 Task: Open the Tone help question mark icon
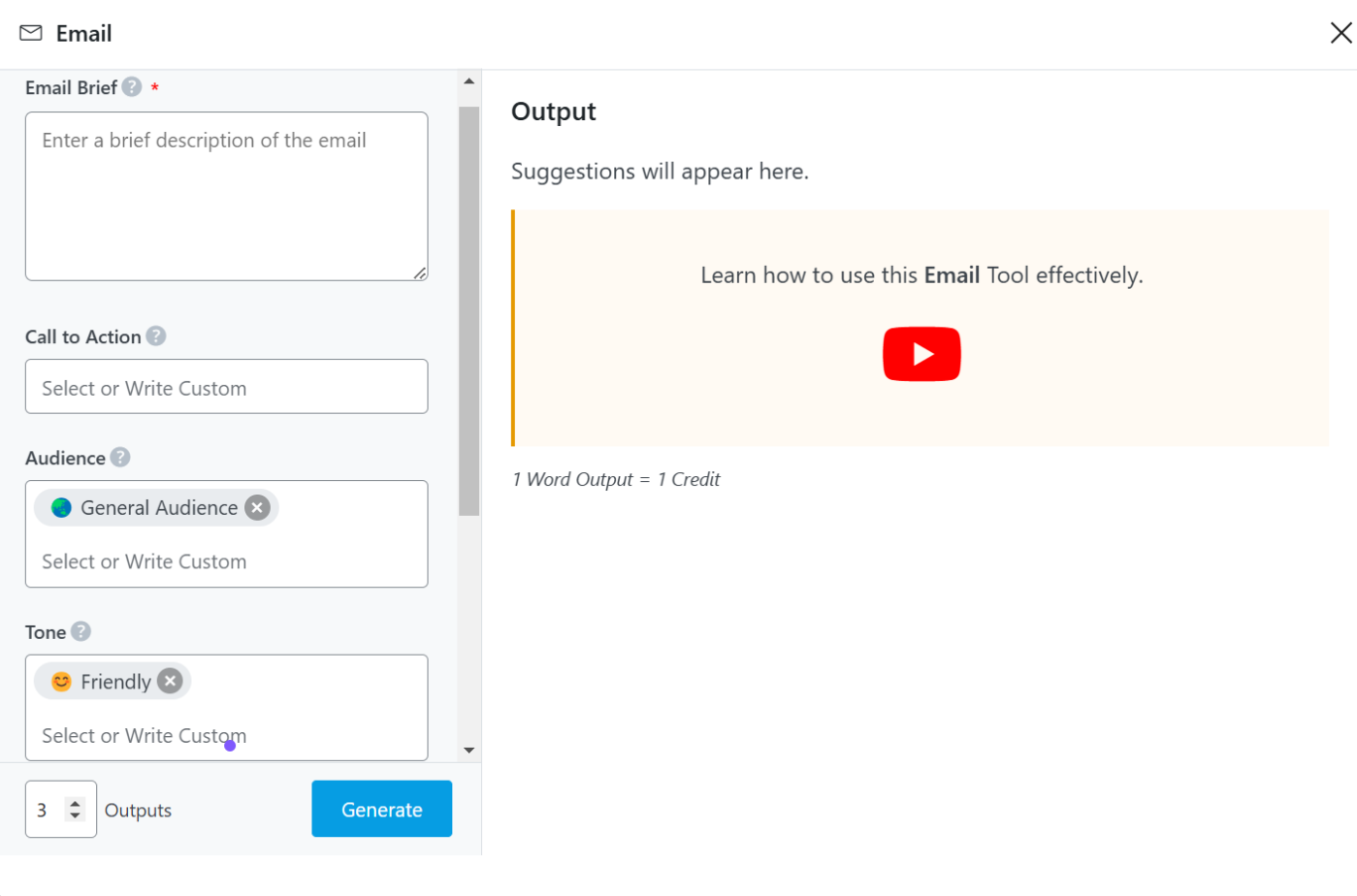pyautogui.click(x=81, y=631)
